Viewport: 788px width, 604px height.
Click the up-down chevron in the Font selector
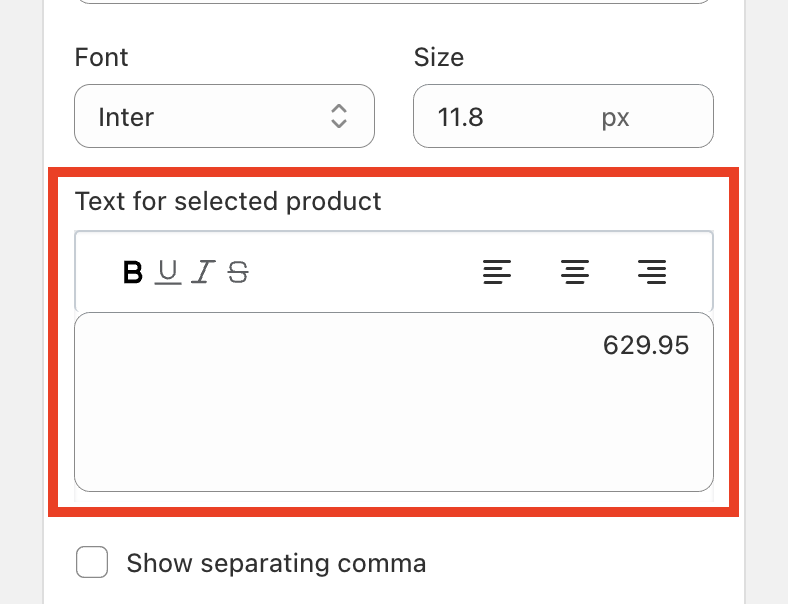pos(339,116)
